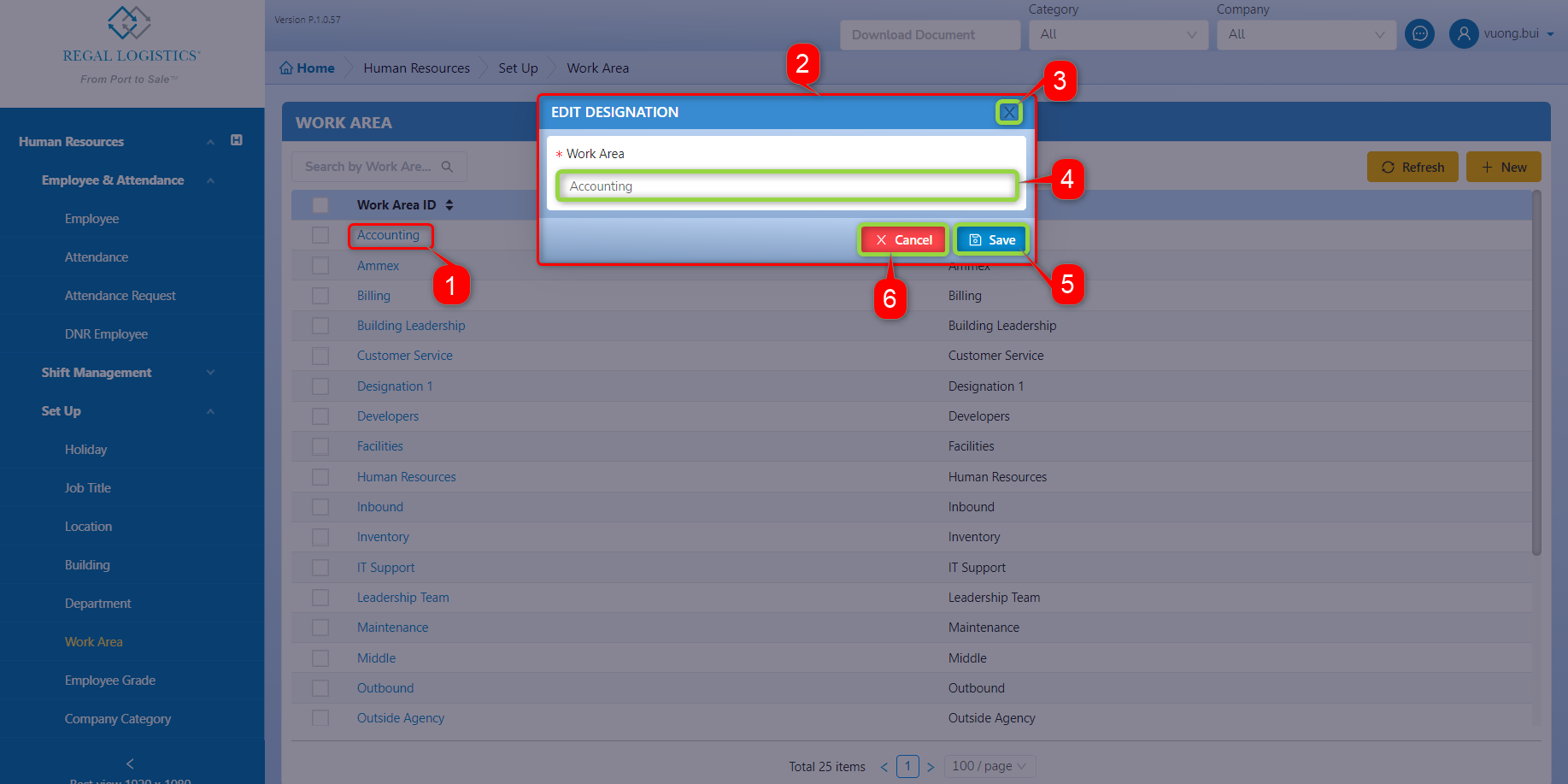Open Attendance Request in sidebar

120,296
